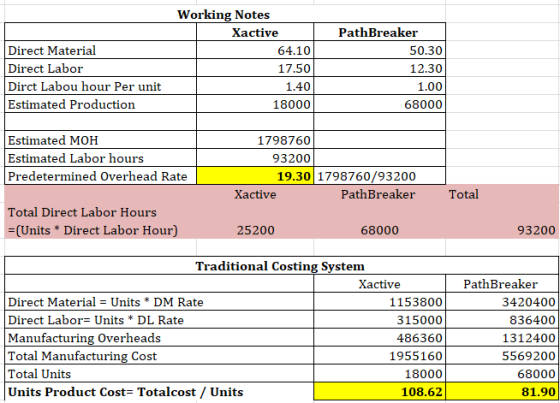Screen dimensions: 560x403
Task: Select the "Total Manufacturing Cost" label
Action: [x=159, y=355]
